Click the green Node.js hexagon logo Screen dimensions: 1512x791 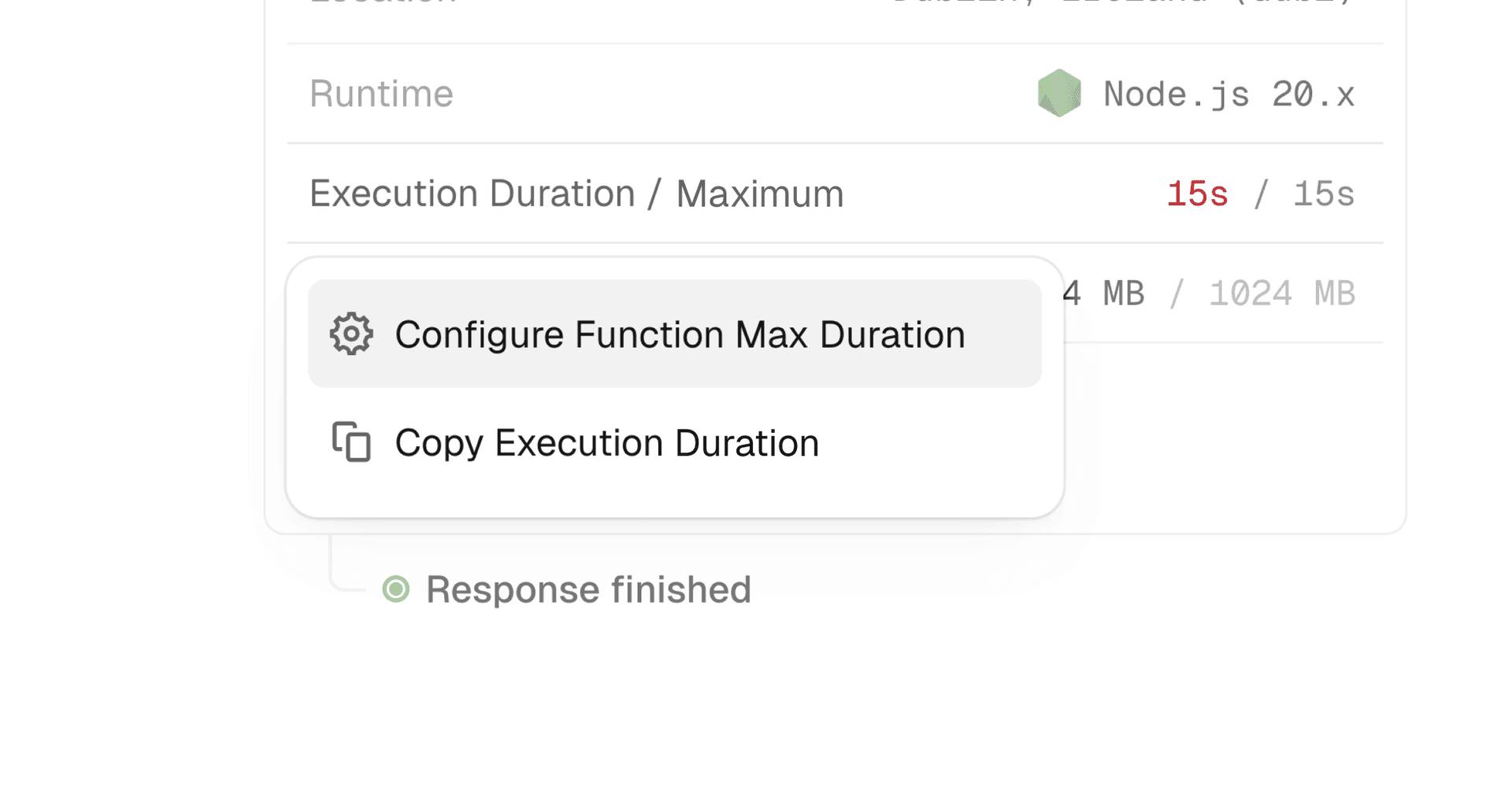coord(1059,94)
